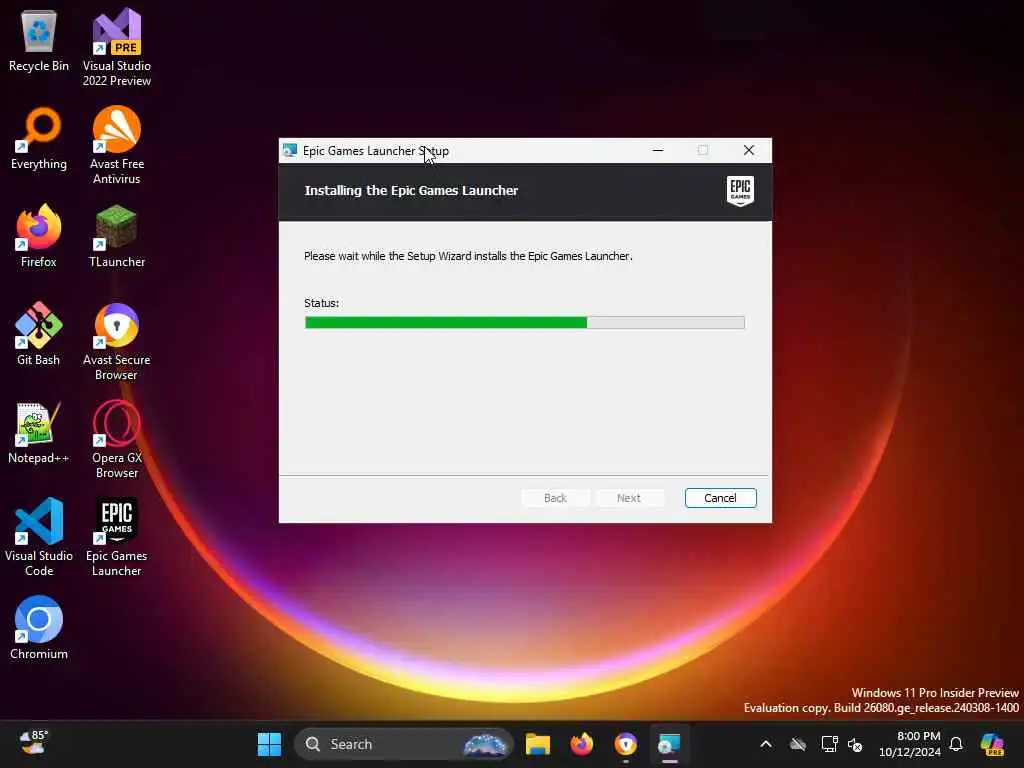Screen dimensions: 1024x768
Task: Click the setup window title bar icon
Action: point(290,151)
